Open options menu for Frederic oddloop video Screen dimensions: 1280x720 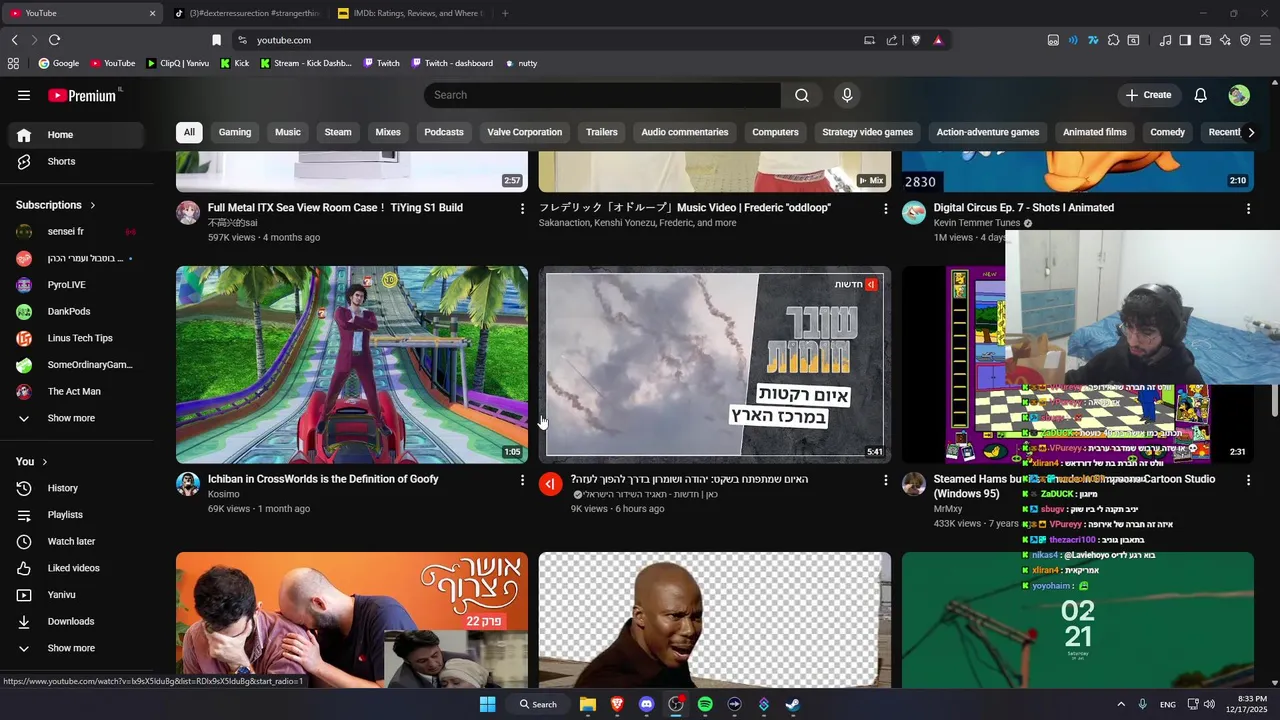click(x=885, y=208)
